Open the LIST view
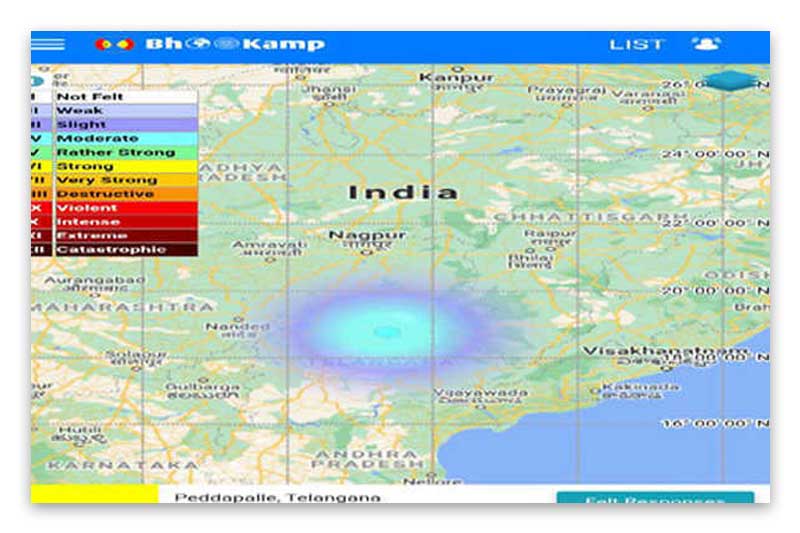 click(x=637, y=45)
